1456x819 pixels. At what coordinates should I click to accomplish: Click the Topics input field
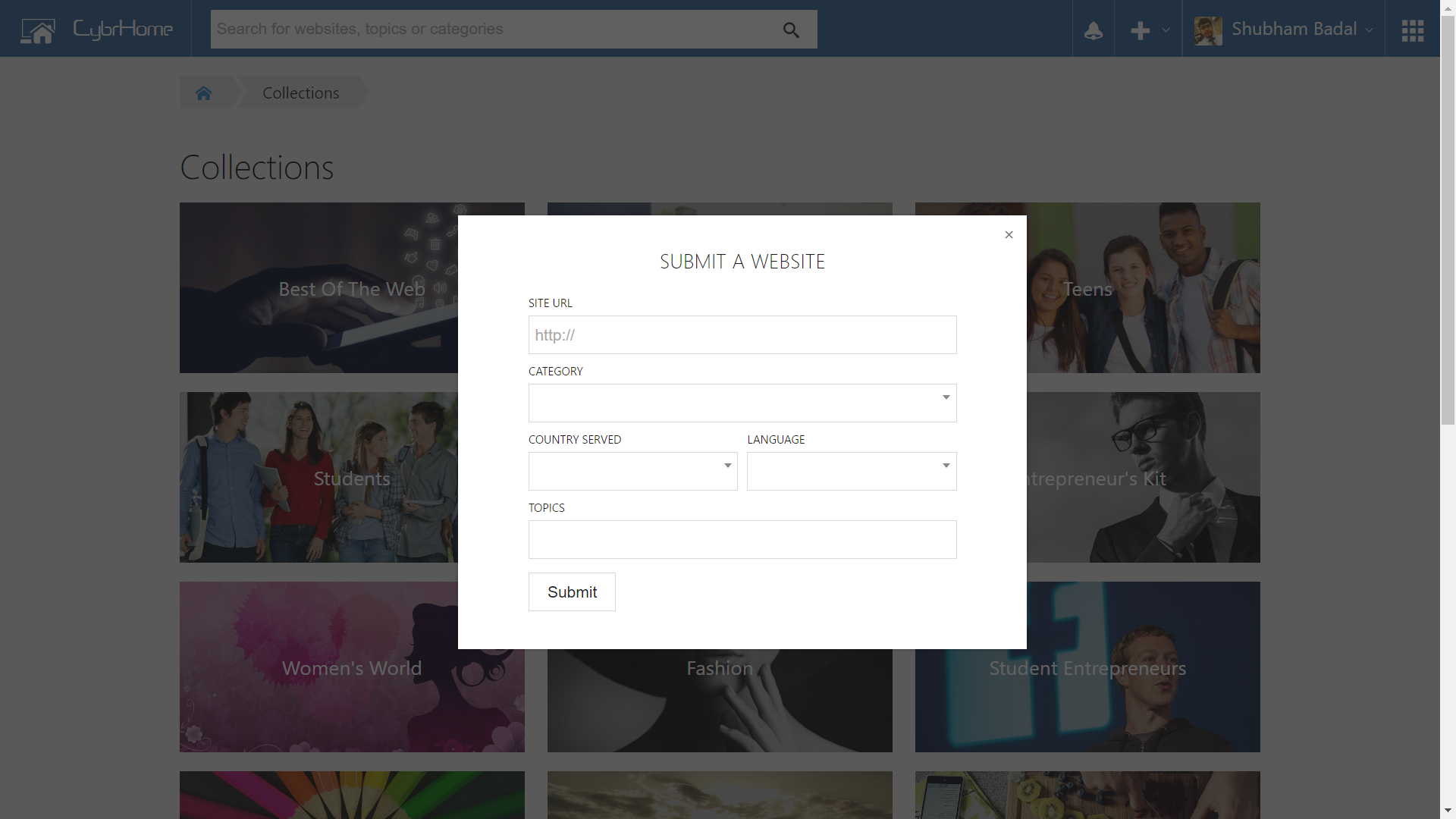742,539
